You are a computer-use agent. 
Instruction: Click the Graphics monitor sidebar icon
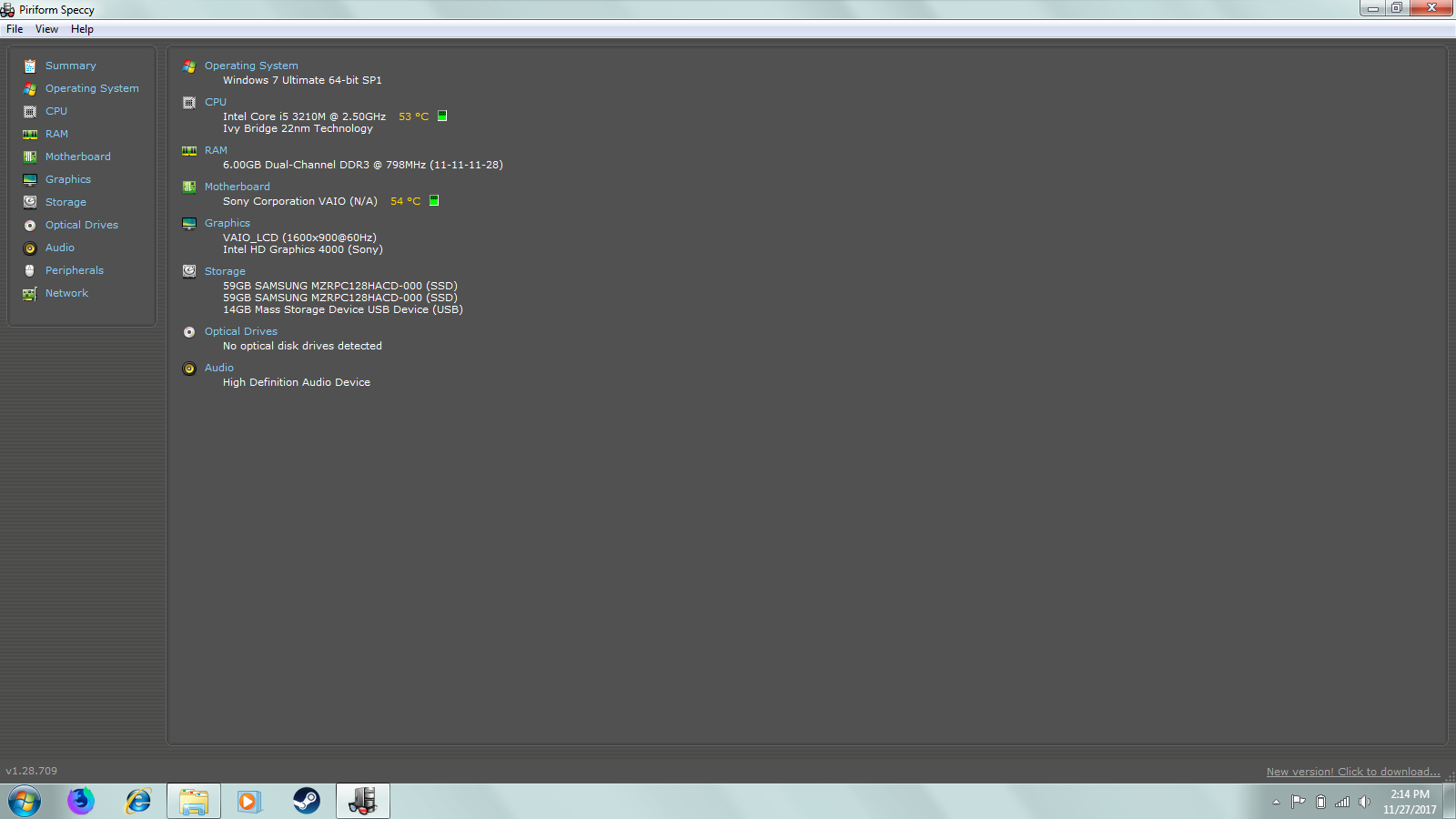click(x=30, y=179)
